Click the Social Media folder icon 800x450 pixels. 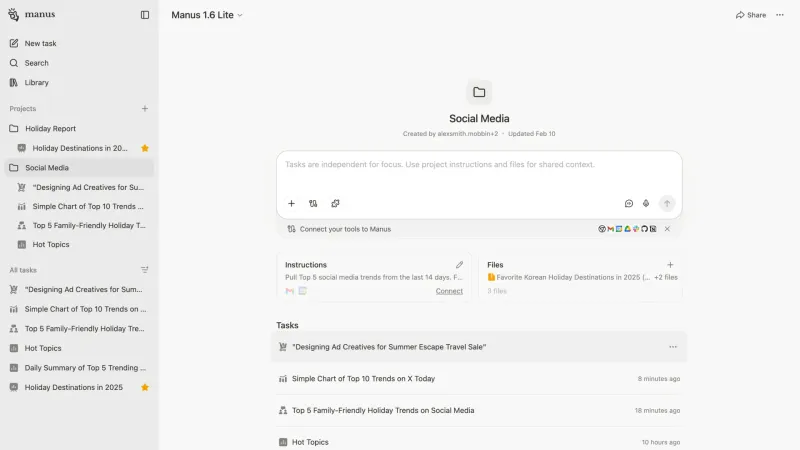tap(479, 92)
